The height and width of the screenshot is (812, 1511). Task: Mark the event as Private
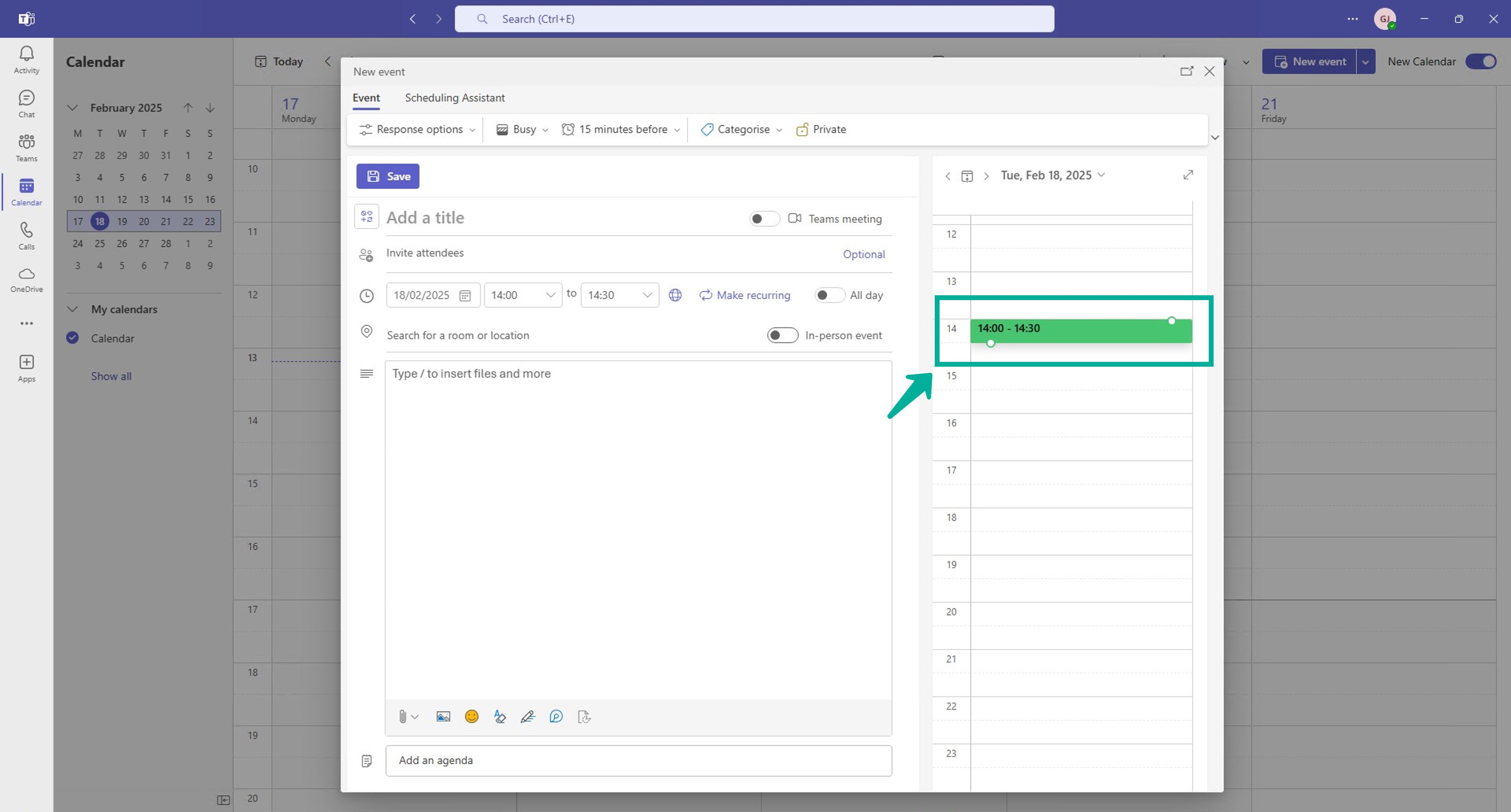821,129
